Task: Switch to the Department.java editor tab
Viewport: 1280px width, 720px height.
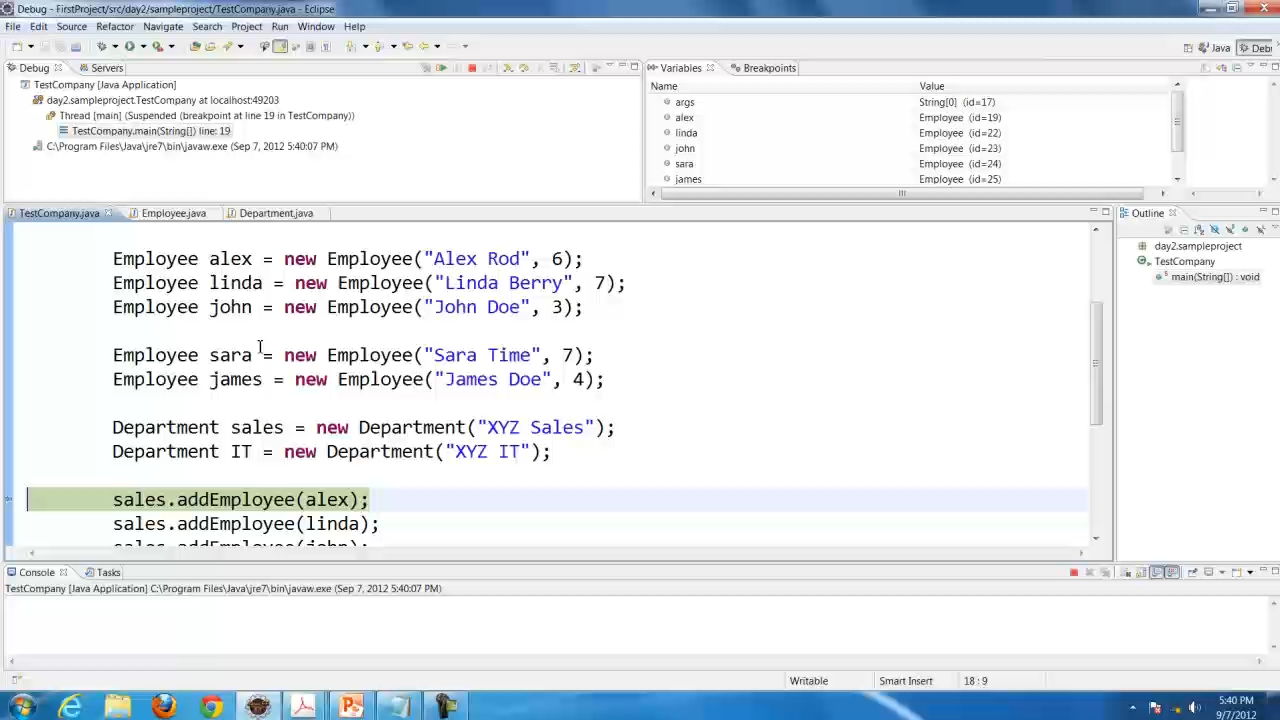Action: (276, 213)
